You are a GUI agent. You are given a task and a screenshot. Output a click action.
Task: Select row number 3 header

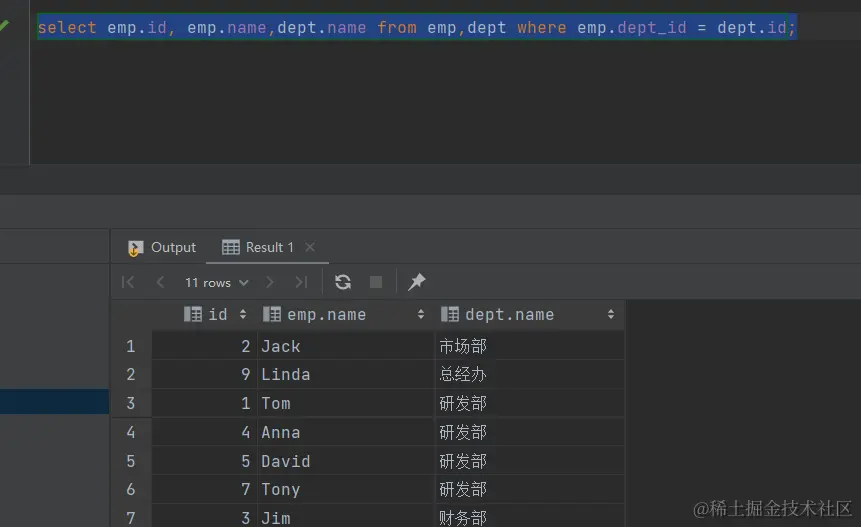(x=131, y=403)
